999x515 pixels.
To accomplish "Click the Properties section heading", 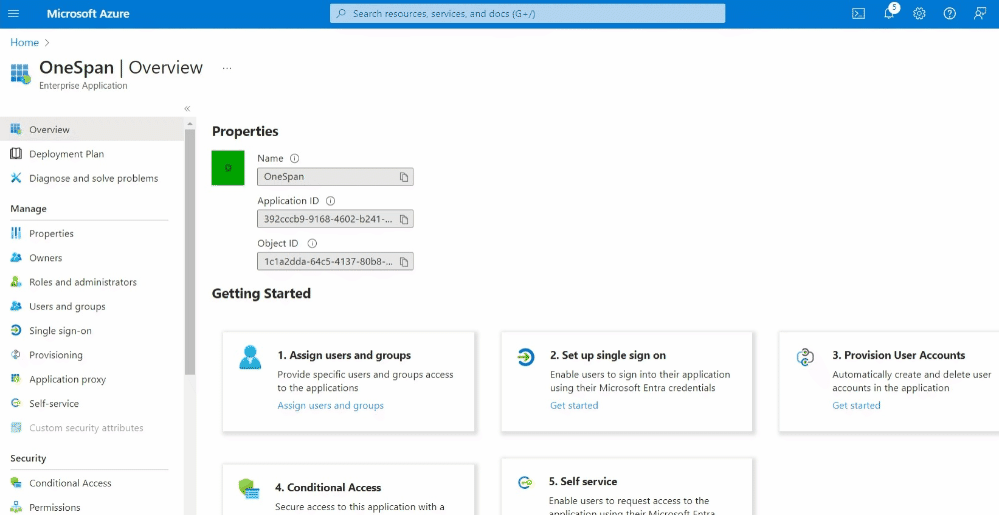I will coord(245,132).
